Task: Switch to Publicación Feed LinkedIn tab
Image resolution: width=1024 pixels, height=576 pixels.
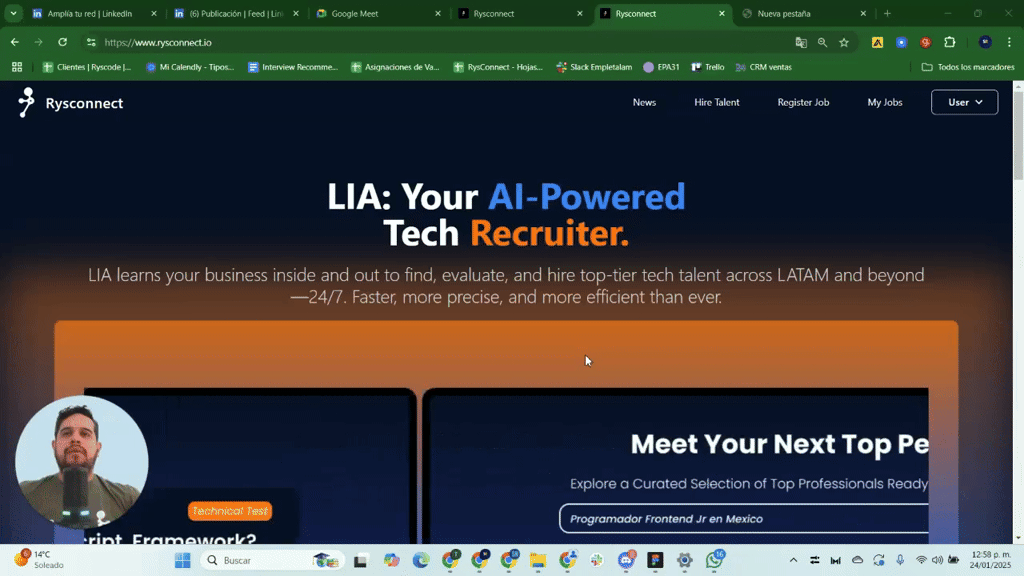Action: click(235, 13)
